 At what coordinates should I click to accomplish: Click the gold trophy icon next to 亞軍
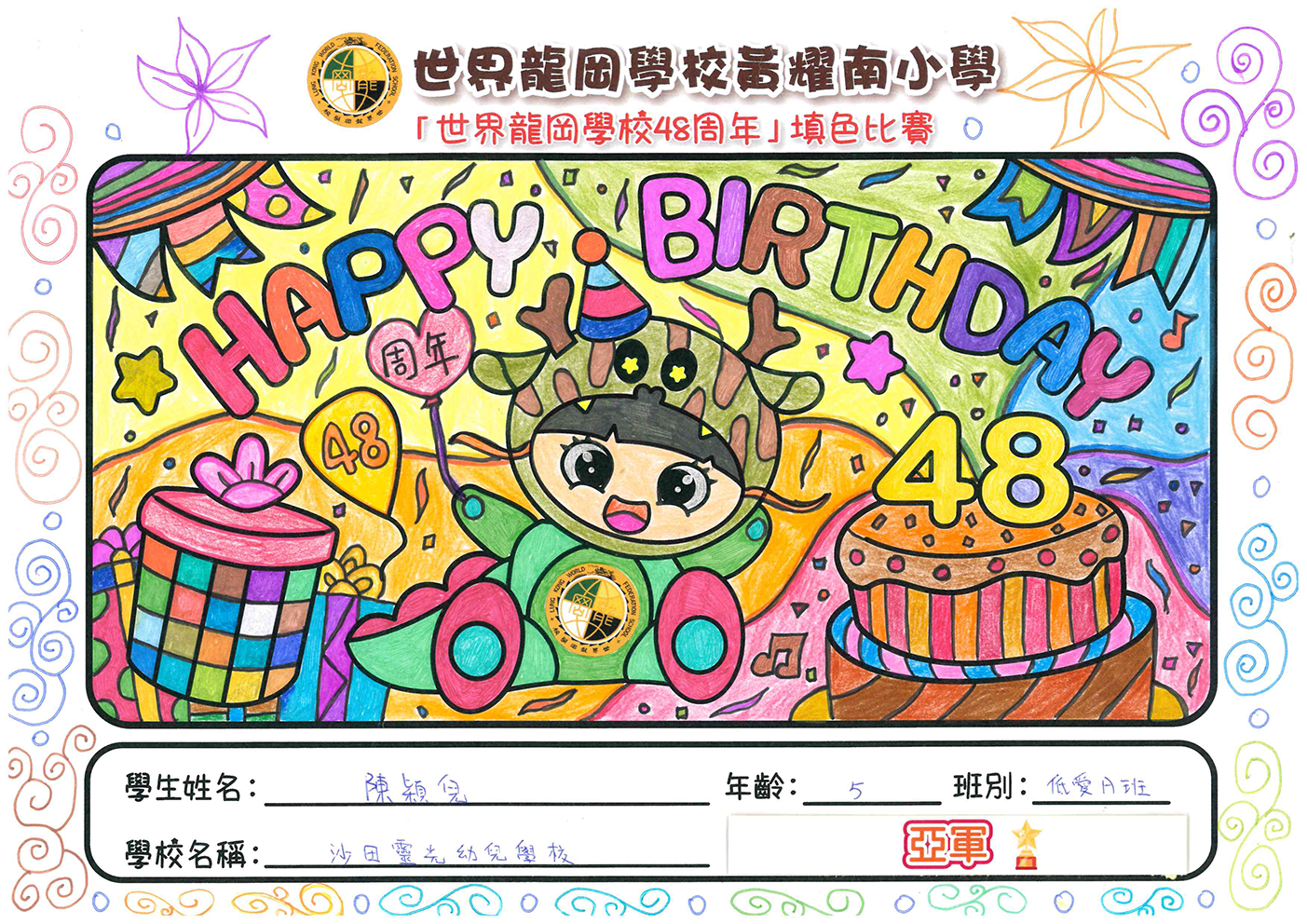click(x=1026, y=844)
